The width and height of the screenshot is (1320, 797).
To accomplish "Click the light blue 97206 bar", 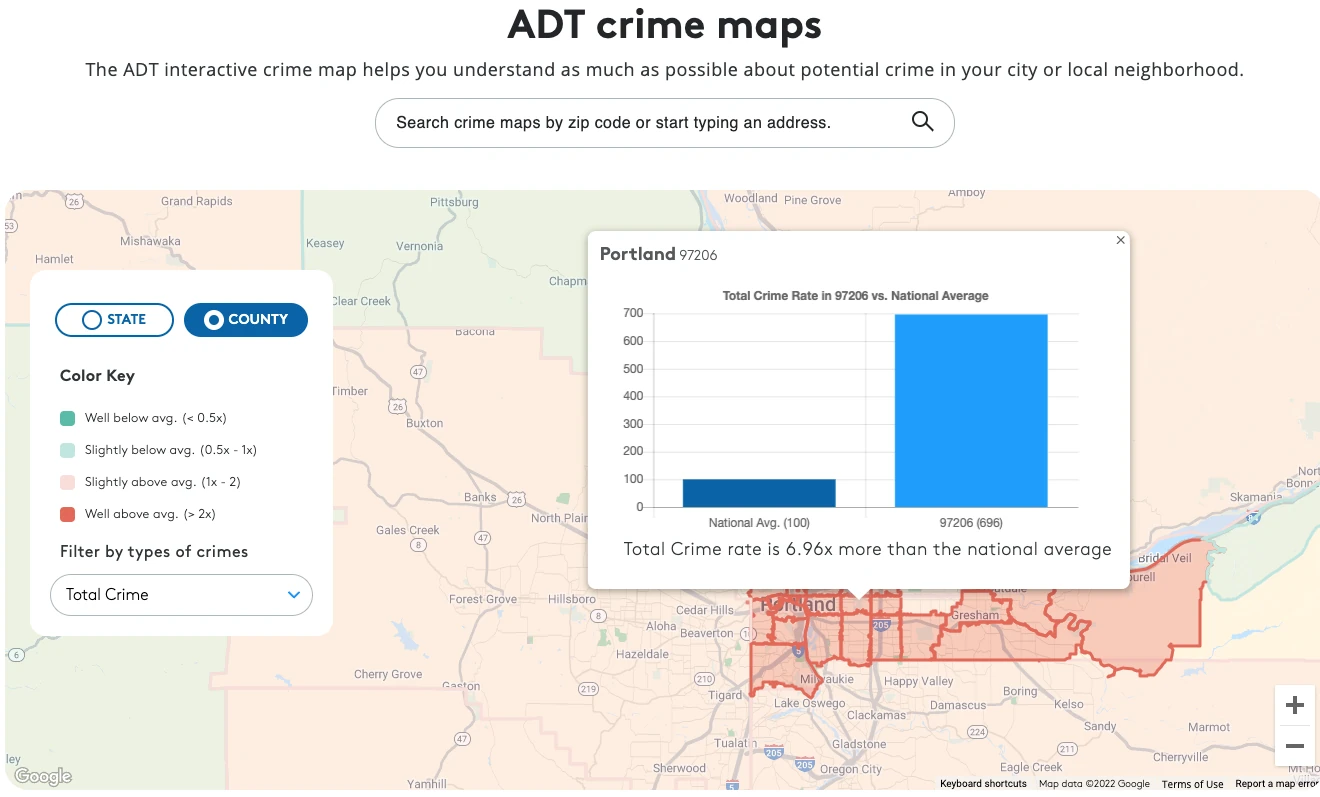I will point(971,410).
